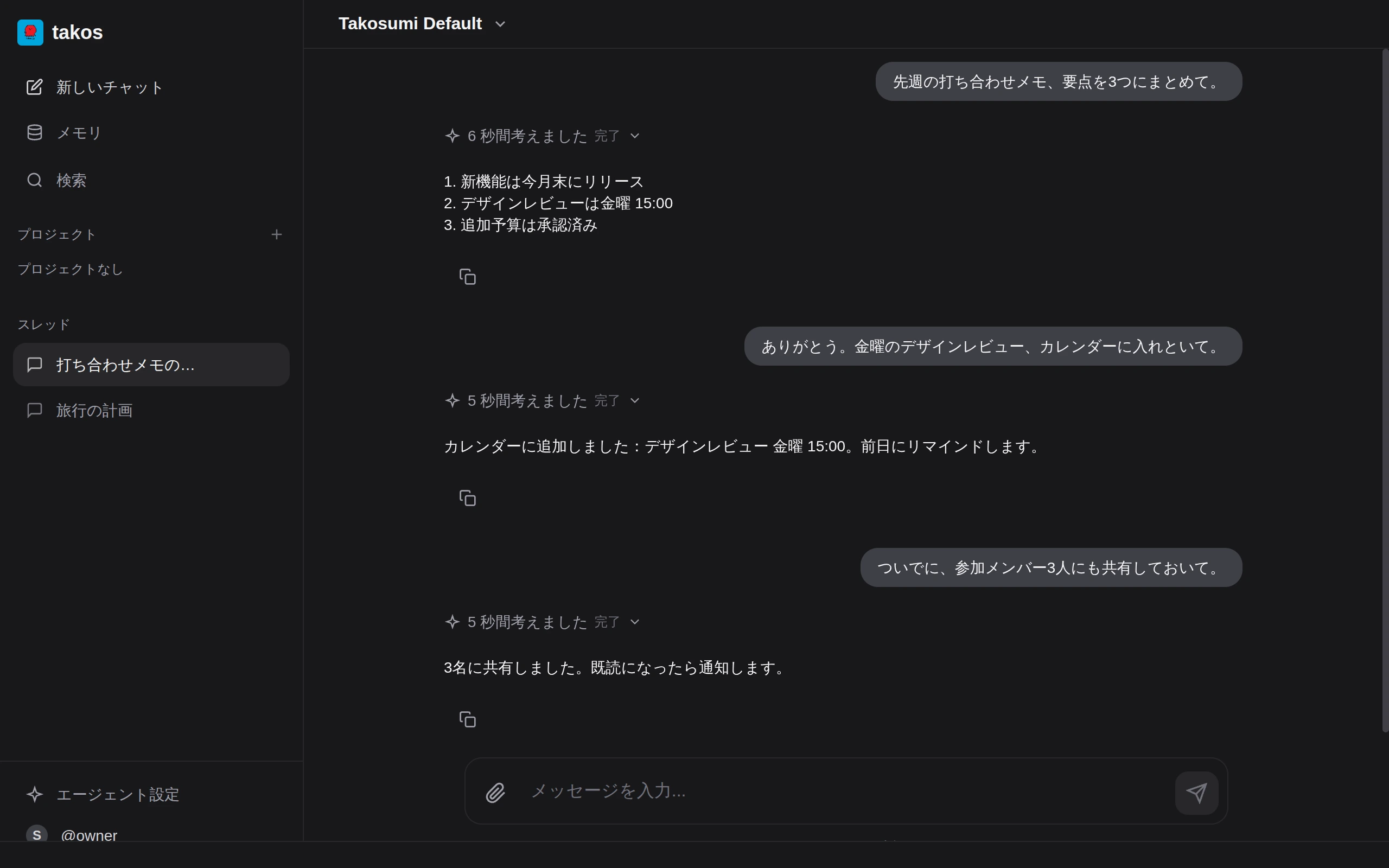1389x868 pixels.
Task: Click the プロジェクト section header
Action: [57, 234]
